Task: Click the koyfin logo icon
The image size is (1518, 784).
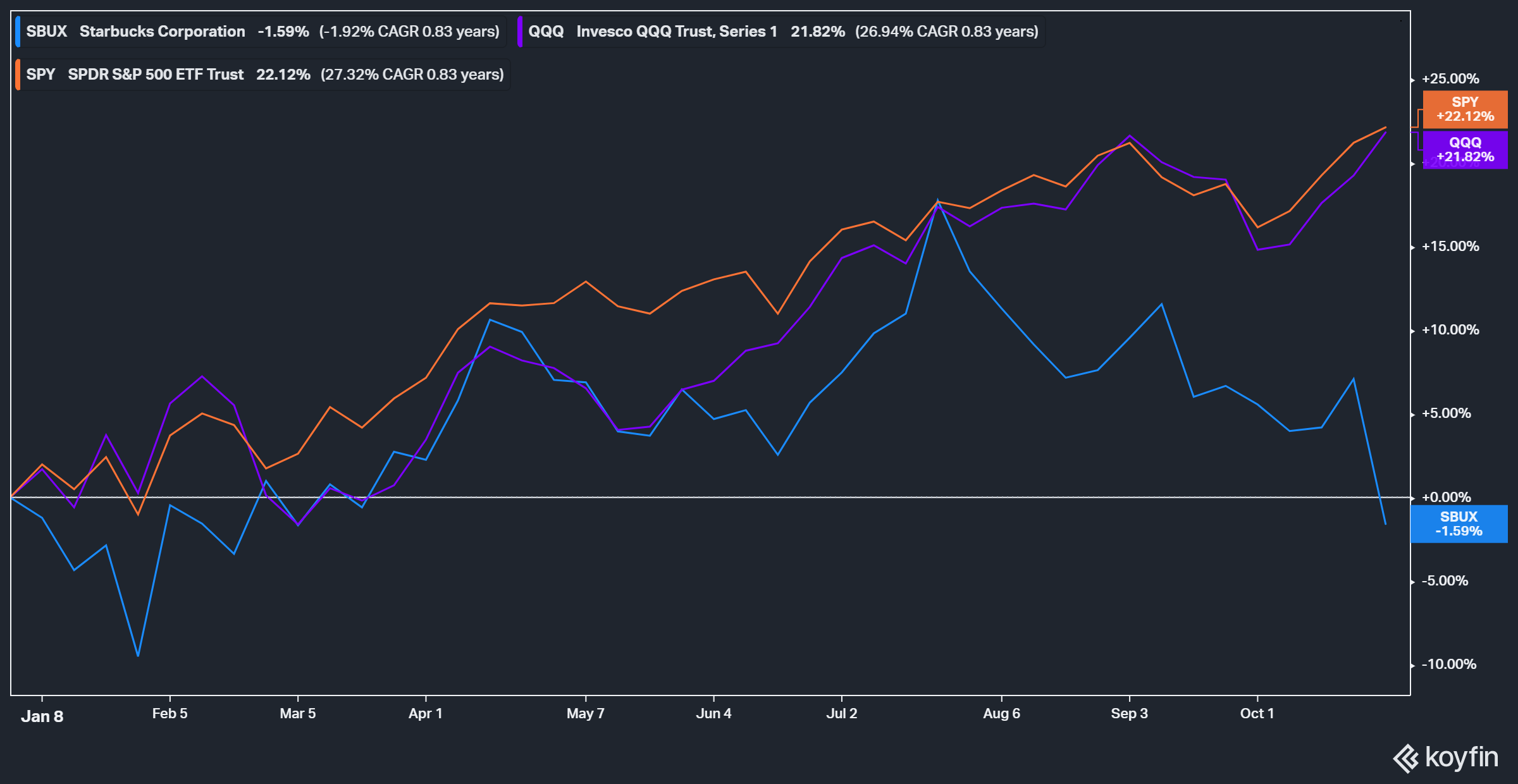Action: (x=1405, y=758)
